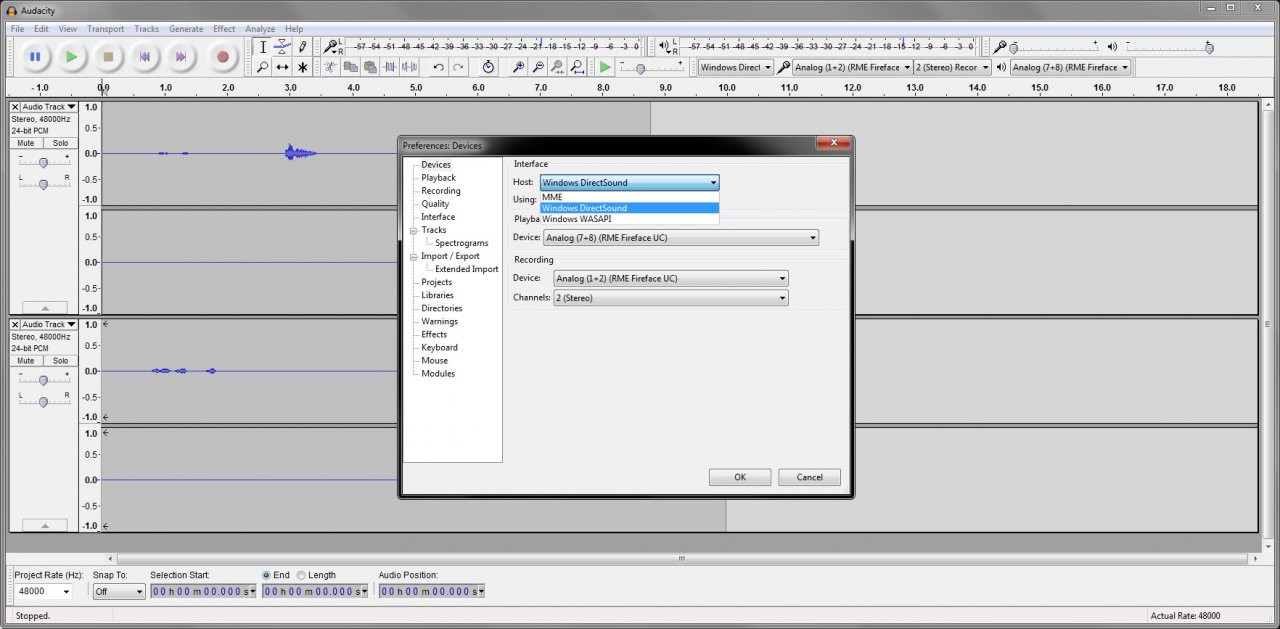Click the Selection Start time field

[203, 591]
